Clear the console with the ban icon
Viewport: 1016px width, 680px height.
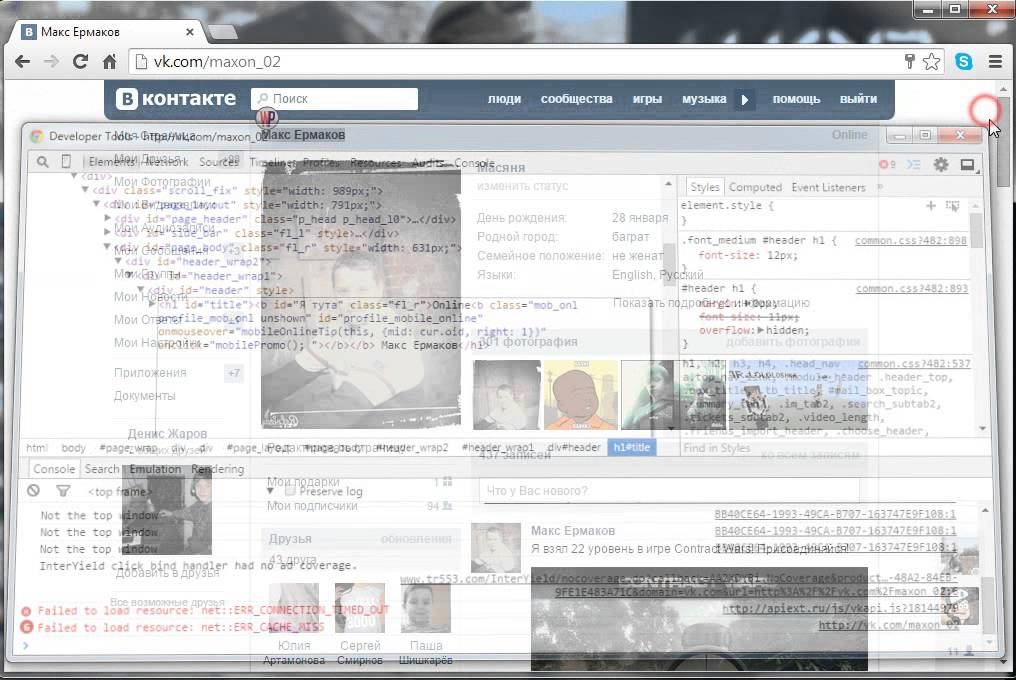pyautogui.click(x=34, y=491)
